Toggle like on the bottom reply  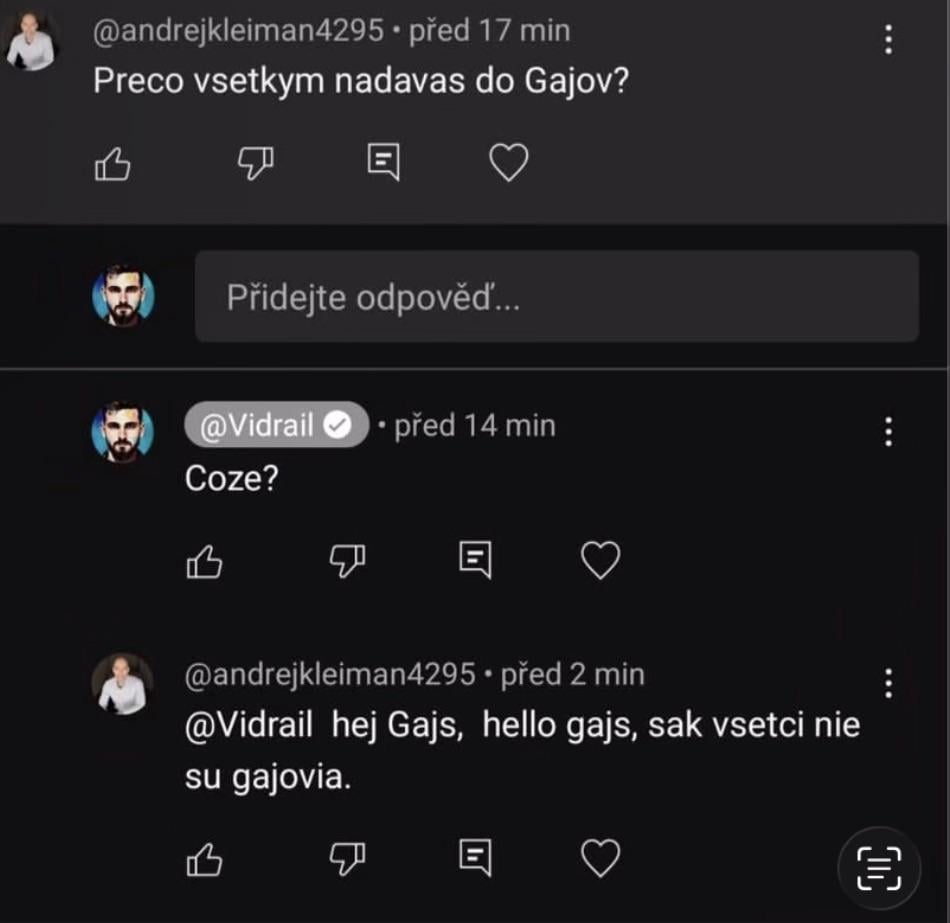click(206, 858)
